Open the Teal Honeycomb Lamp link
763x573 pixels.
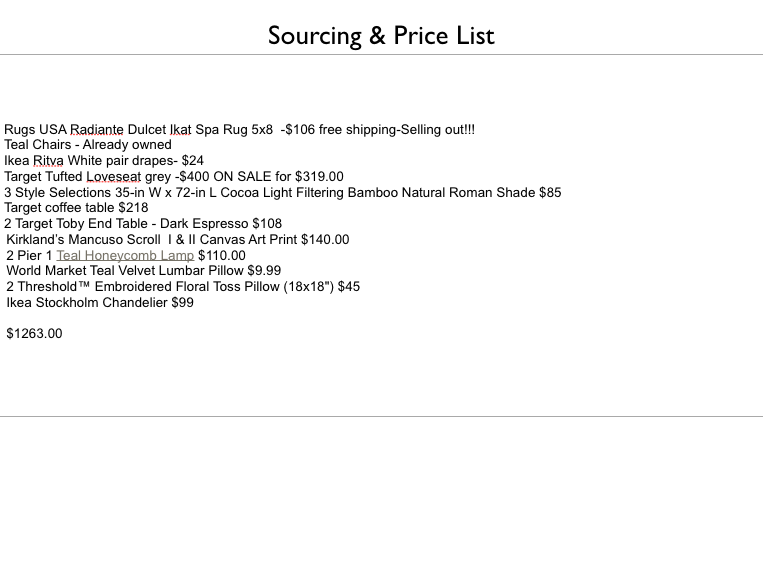[x=125, y=255]
